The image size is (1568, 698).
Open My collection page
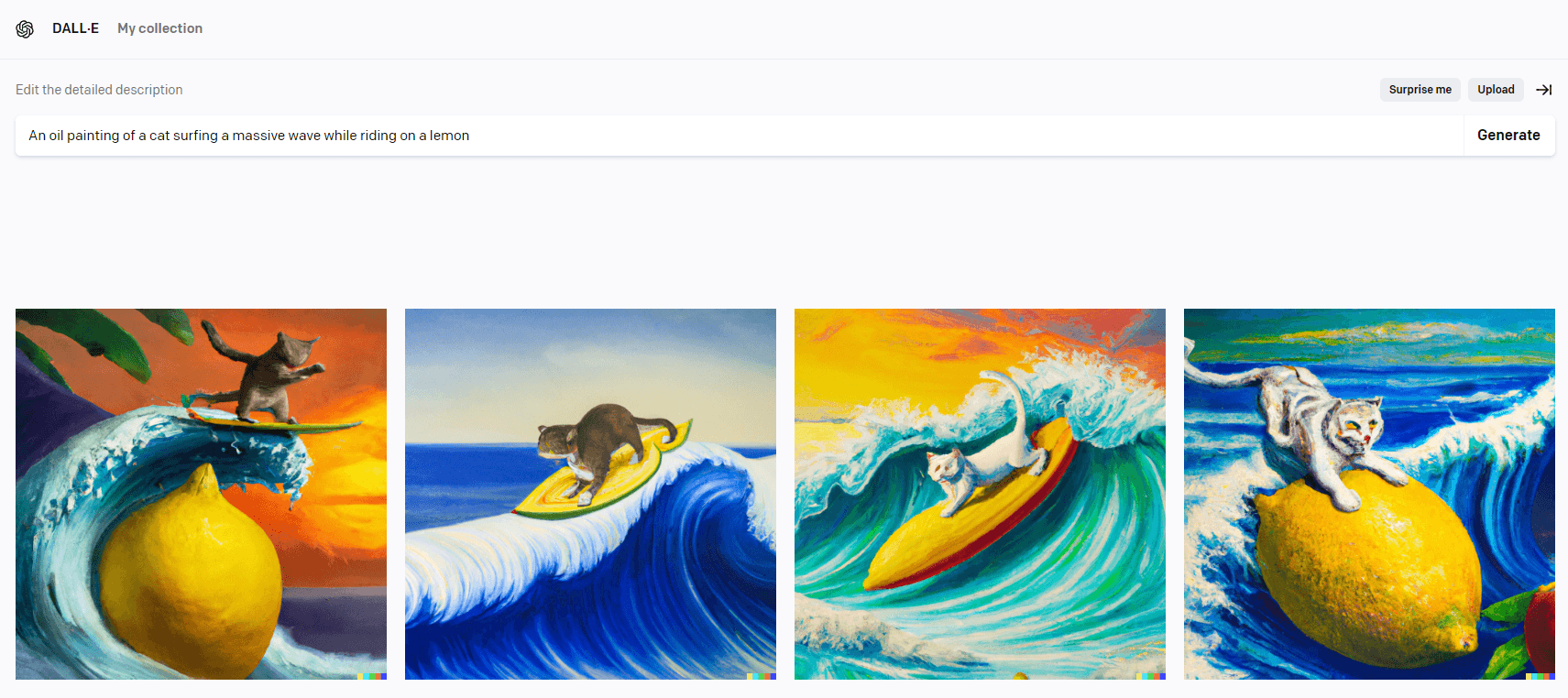[x=159, y=28]
